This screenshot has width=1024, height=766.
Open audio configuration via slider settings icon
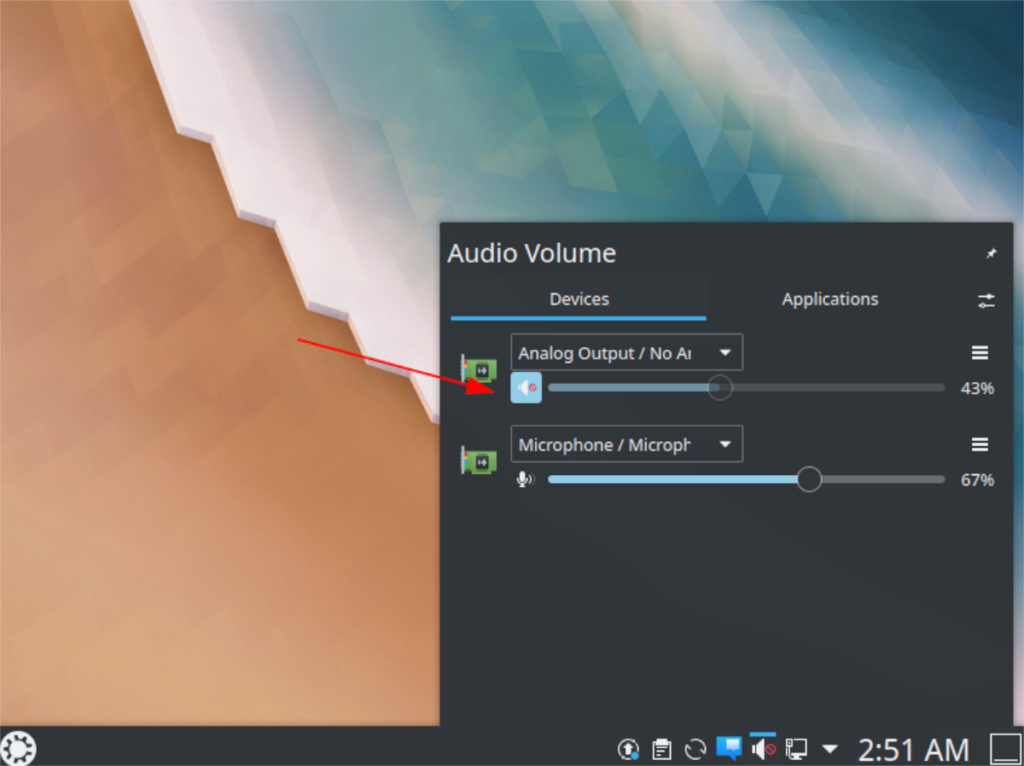[985, 300]
